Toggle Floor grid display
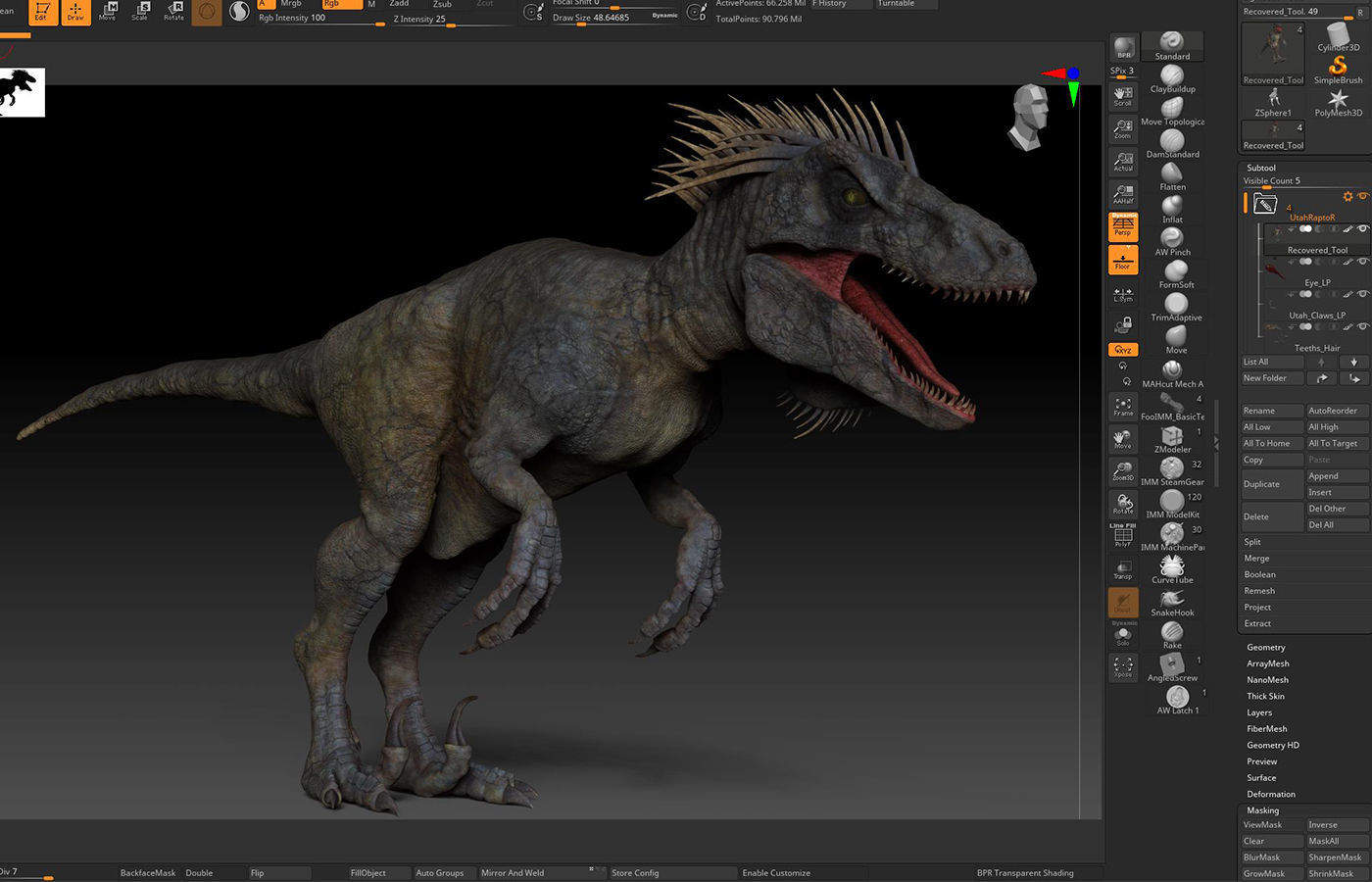Viewport: 1372px width, 882px height. pyautogui.click(x=1123, y=259)
